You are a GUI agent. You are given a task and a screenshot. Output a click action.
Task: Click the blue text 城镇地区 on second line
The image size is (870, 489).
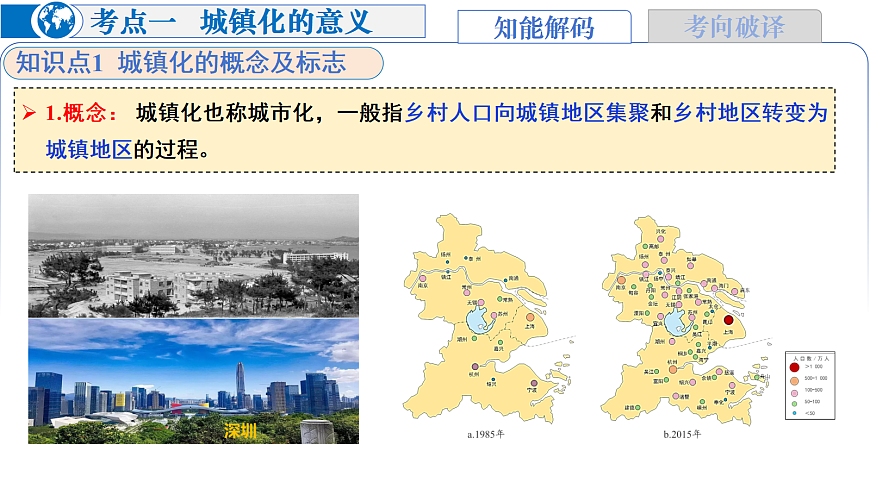click(89, 150)
